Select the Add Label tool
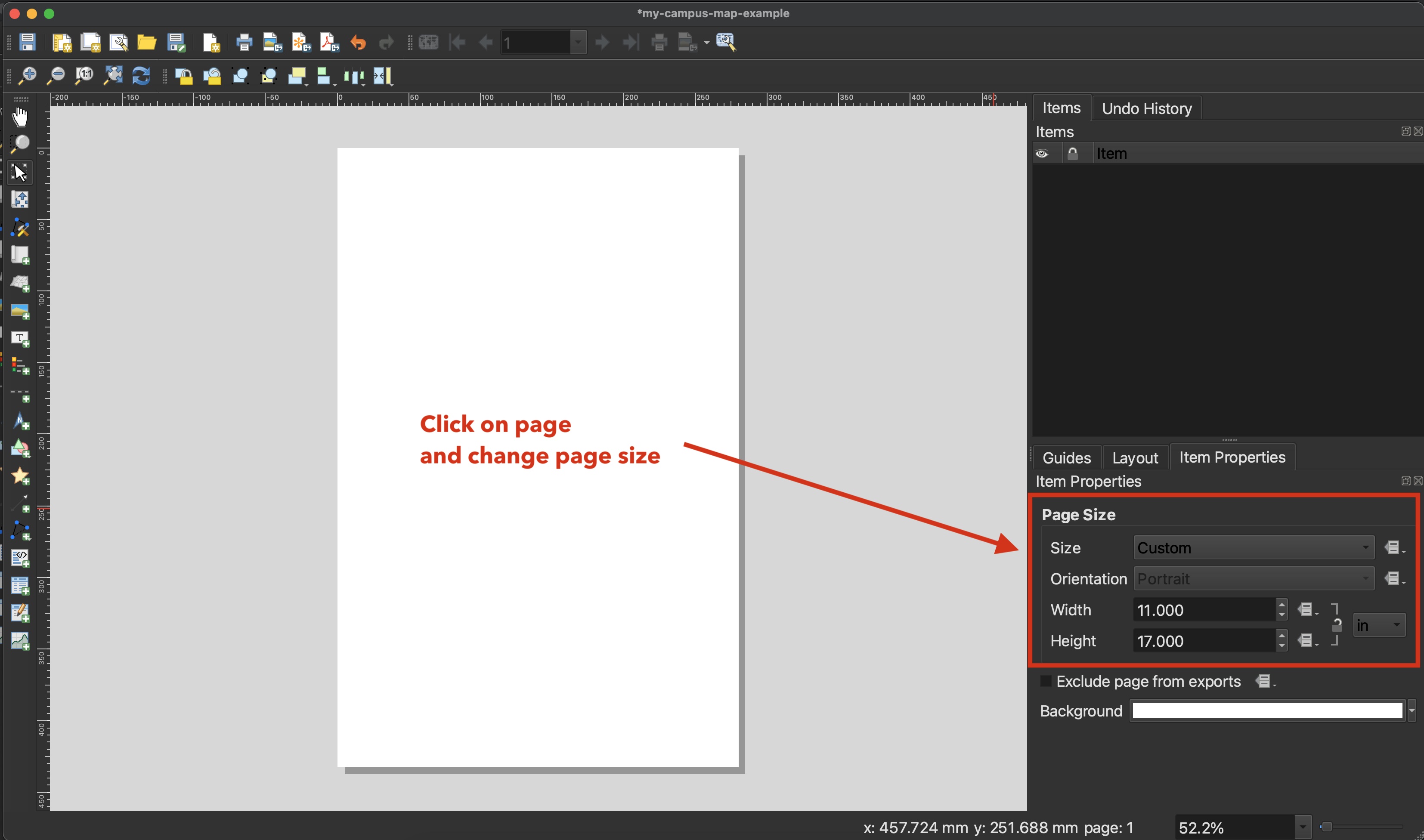 20,339
